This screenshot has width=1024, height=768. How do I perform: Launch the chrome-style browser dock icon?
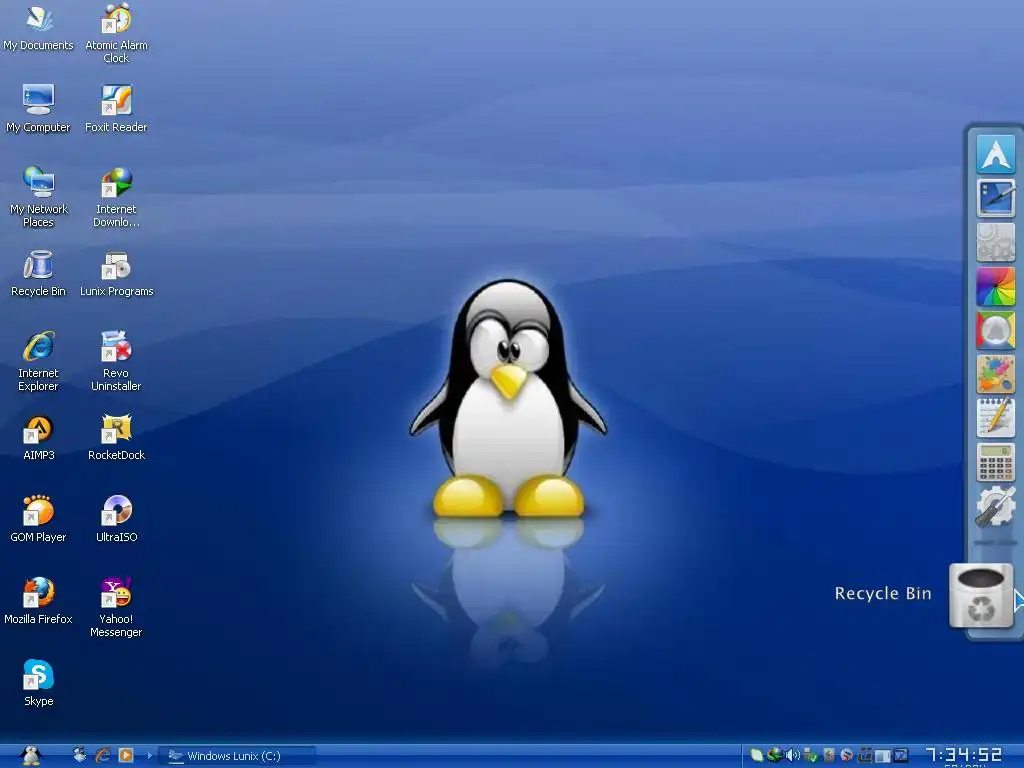coord(995,330)
